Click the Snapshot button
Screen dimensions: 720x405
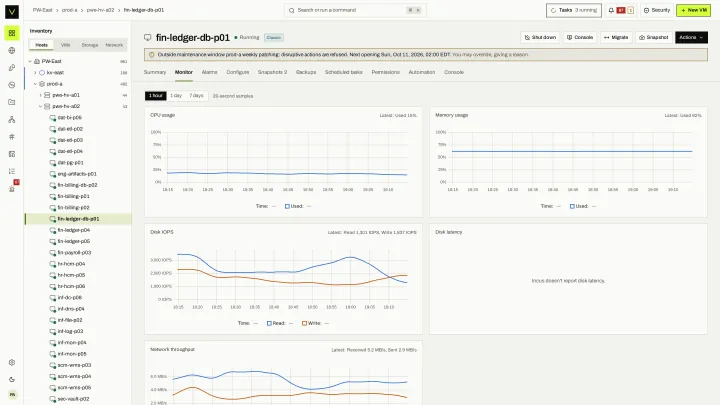click(x=654, y=37)
